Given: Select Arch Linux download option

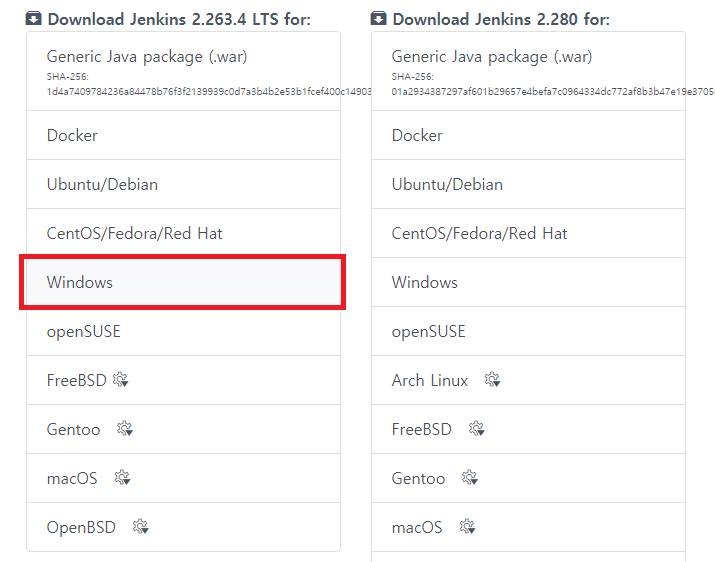Looking at the screenshot, I should pos(528,380).
